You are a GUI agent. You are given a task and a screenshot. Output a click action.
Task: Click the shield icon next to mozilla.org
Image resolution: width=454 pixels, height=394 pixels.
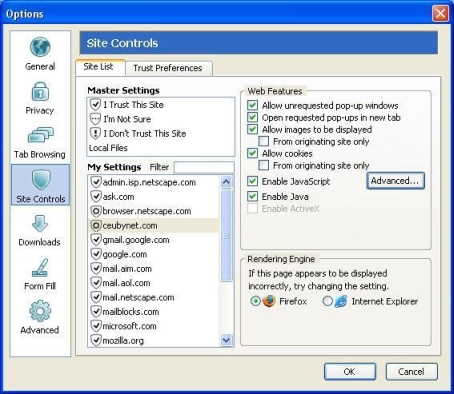coord(96,340)
